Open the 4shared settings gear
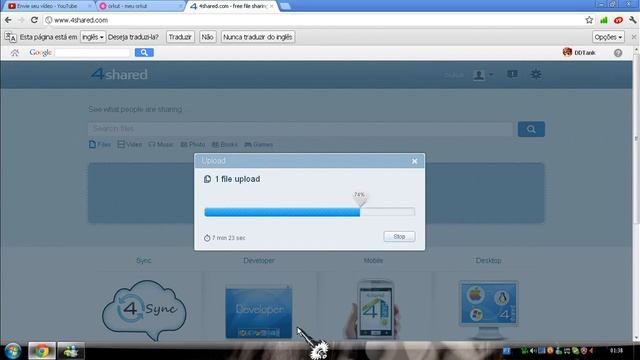 (536, 74)
